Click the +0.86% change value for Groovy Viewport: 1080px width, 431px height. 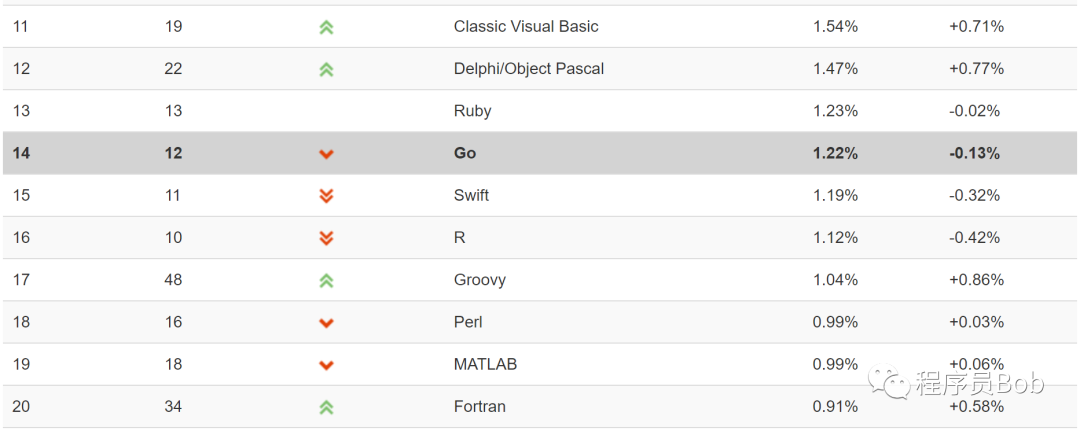point(976,280)
